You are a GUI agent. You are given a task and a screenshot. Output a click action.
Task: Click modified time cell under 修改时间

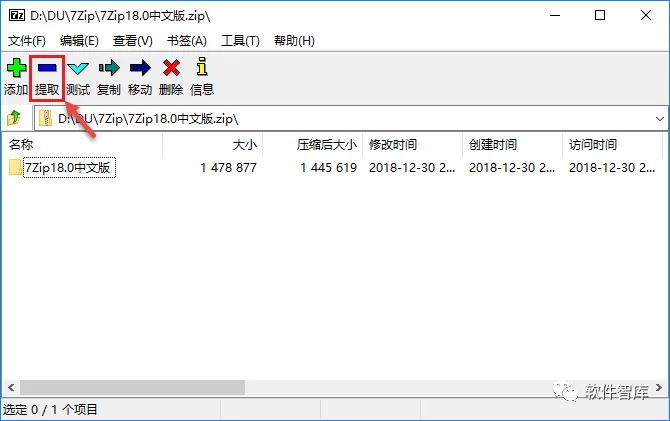click(x=412, y=168)
